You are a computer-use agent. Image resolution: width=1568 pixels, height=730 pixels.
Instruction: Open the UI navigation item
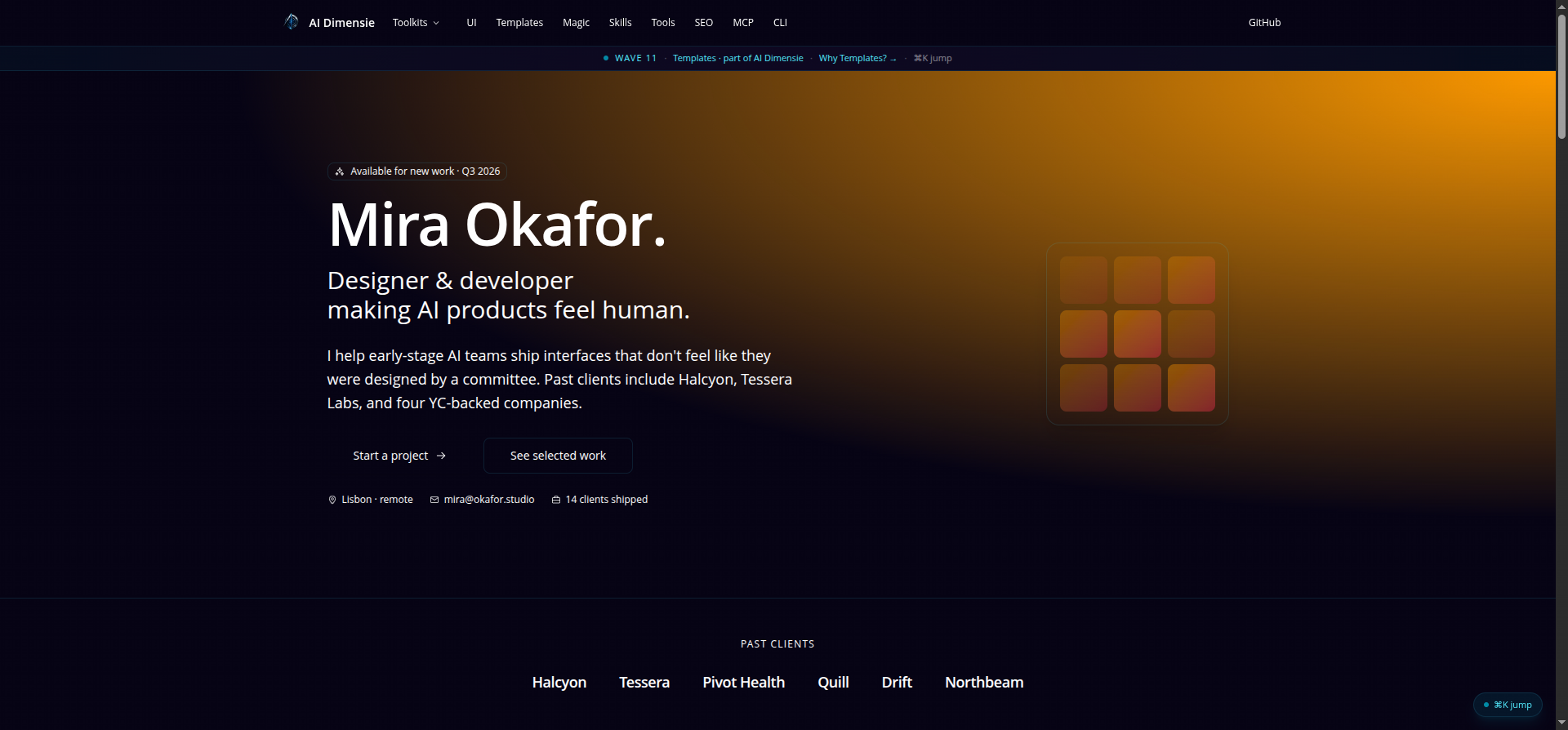click(x=471, y=22)
